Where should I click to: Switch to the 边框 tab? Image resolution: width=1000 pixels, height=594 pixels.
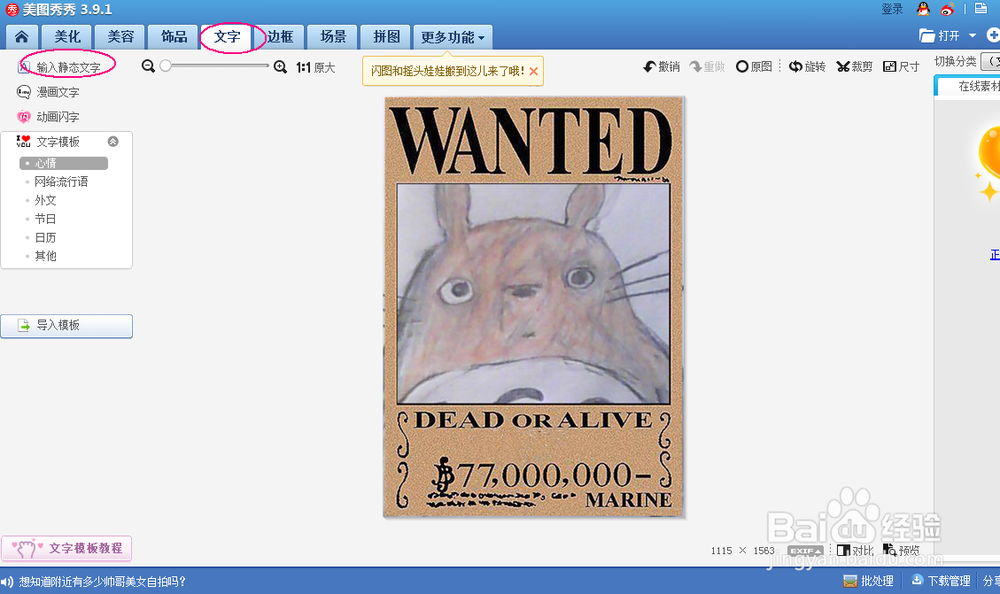[x=280, y=37]
